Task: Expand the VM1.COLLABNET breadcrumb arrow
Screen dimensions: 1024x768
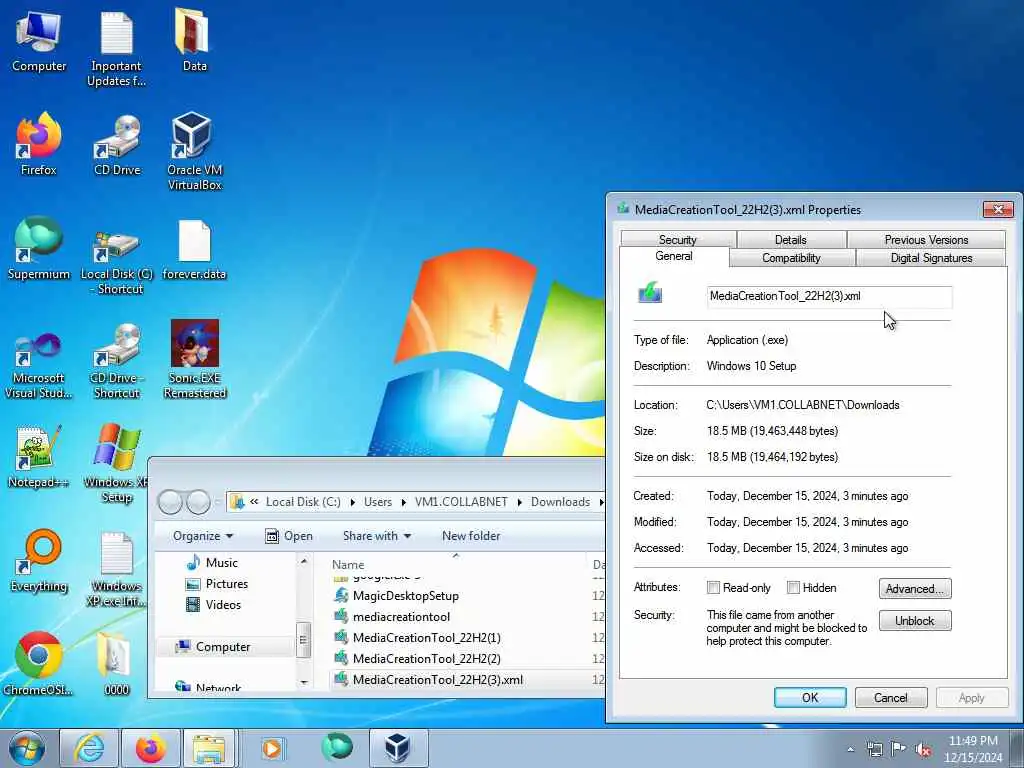Action: point(520,502)
